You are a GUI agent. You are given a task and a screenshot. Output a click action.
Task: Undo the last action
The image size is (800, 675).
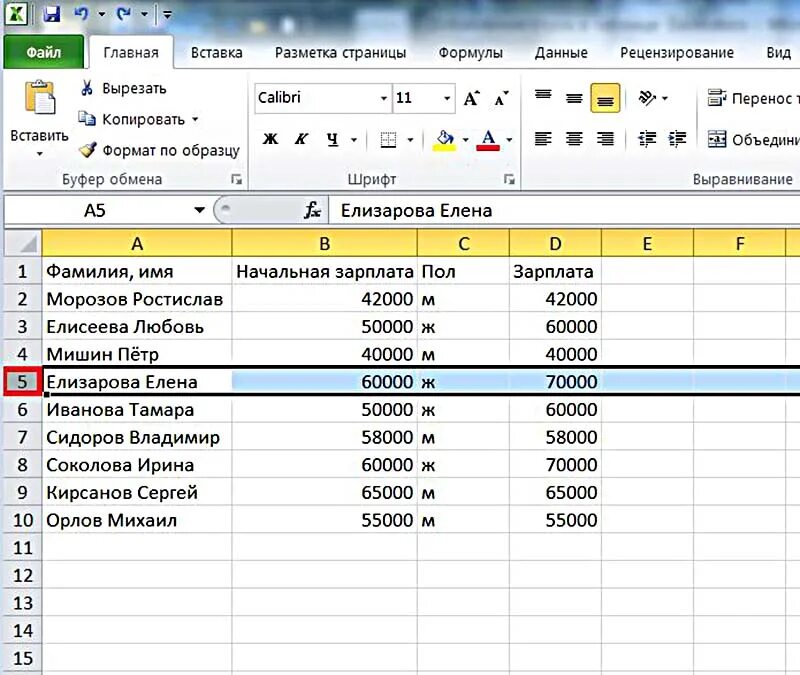pos(81,13)
